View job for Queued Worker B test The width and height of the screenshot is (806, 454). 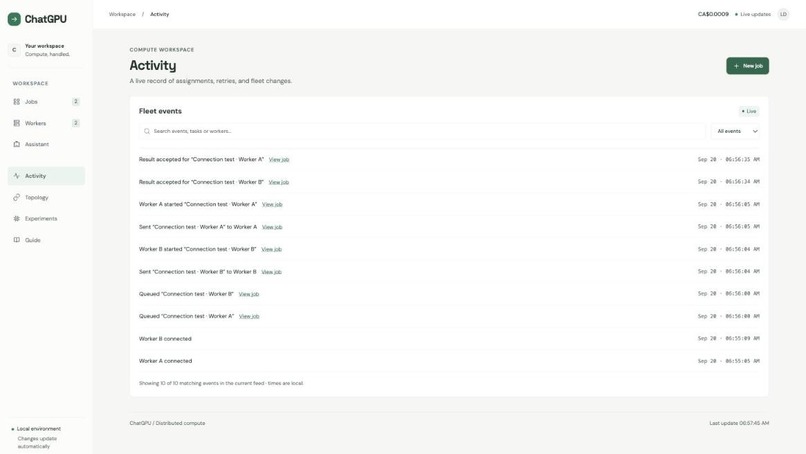(249, 294)
